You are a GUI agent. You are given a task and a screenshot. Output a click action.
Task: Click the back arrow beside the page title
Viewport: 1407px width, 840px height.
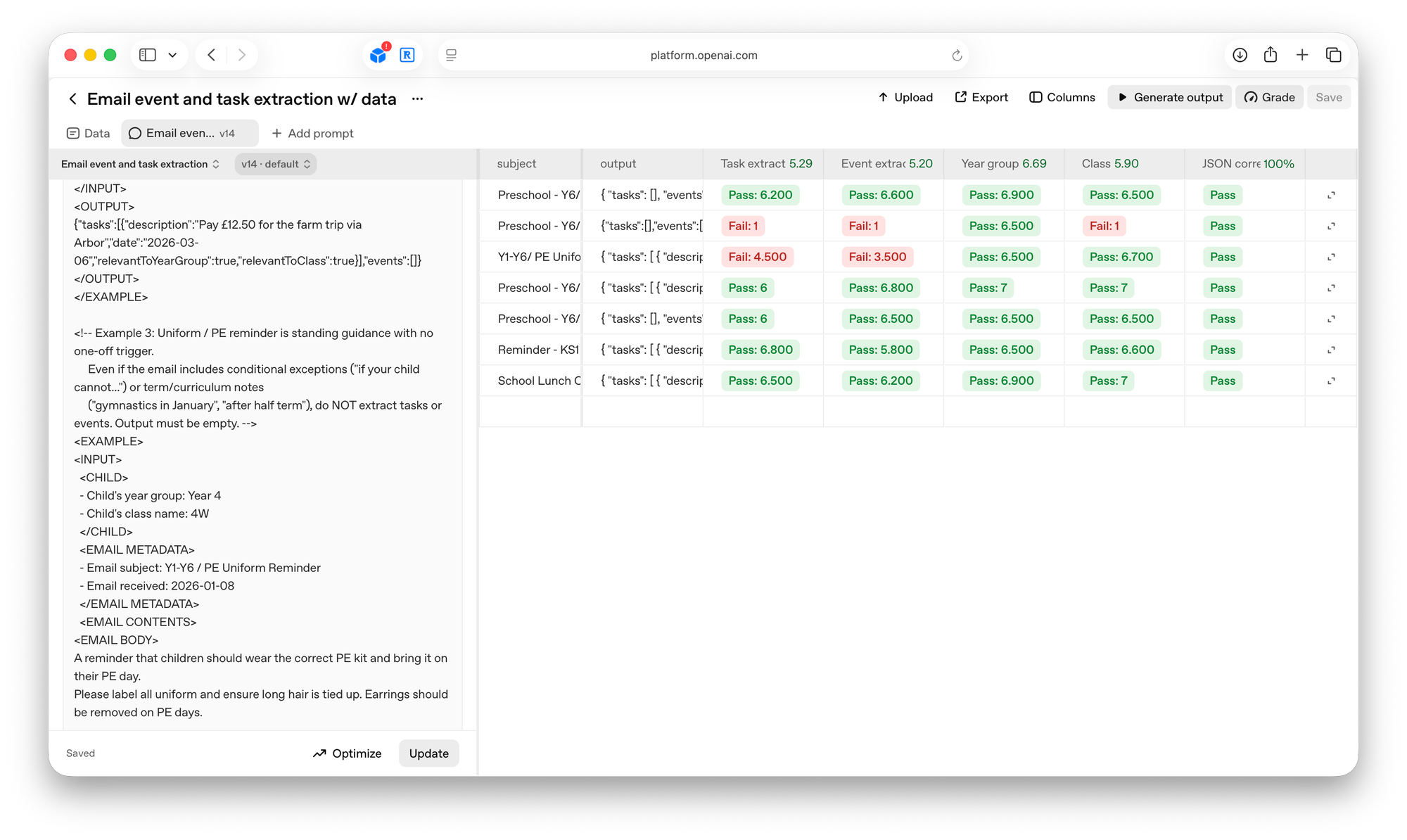72,99
